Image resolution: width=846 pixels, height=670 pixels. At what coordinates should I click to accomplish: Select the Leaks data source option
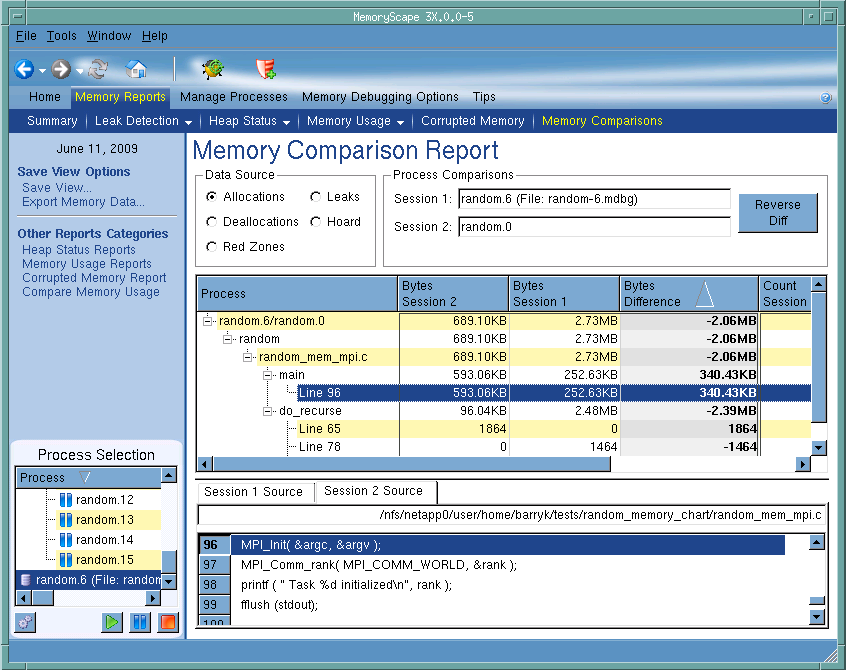(316, 197)
